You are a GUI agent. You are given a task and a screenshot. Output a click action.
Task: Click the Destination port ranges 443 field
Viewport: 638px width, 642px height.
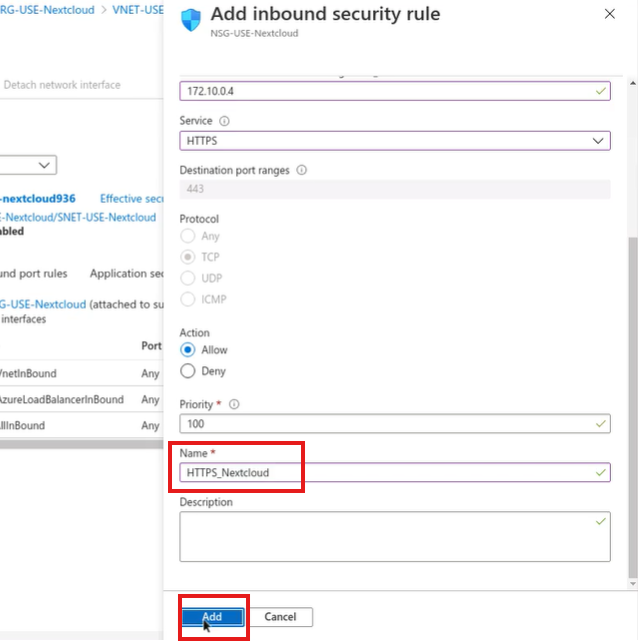click(395, 189)
